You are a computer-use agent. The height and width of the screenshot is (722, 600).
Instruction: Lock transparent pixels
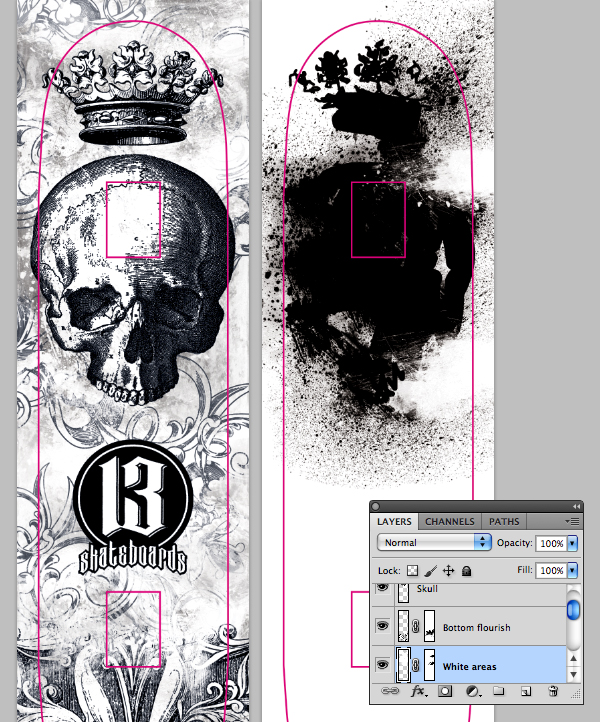[413, 571]
